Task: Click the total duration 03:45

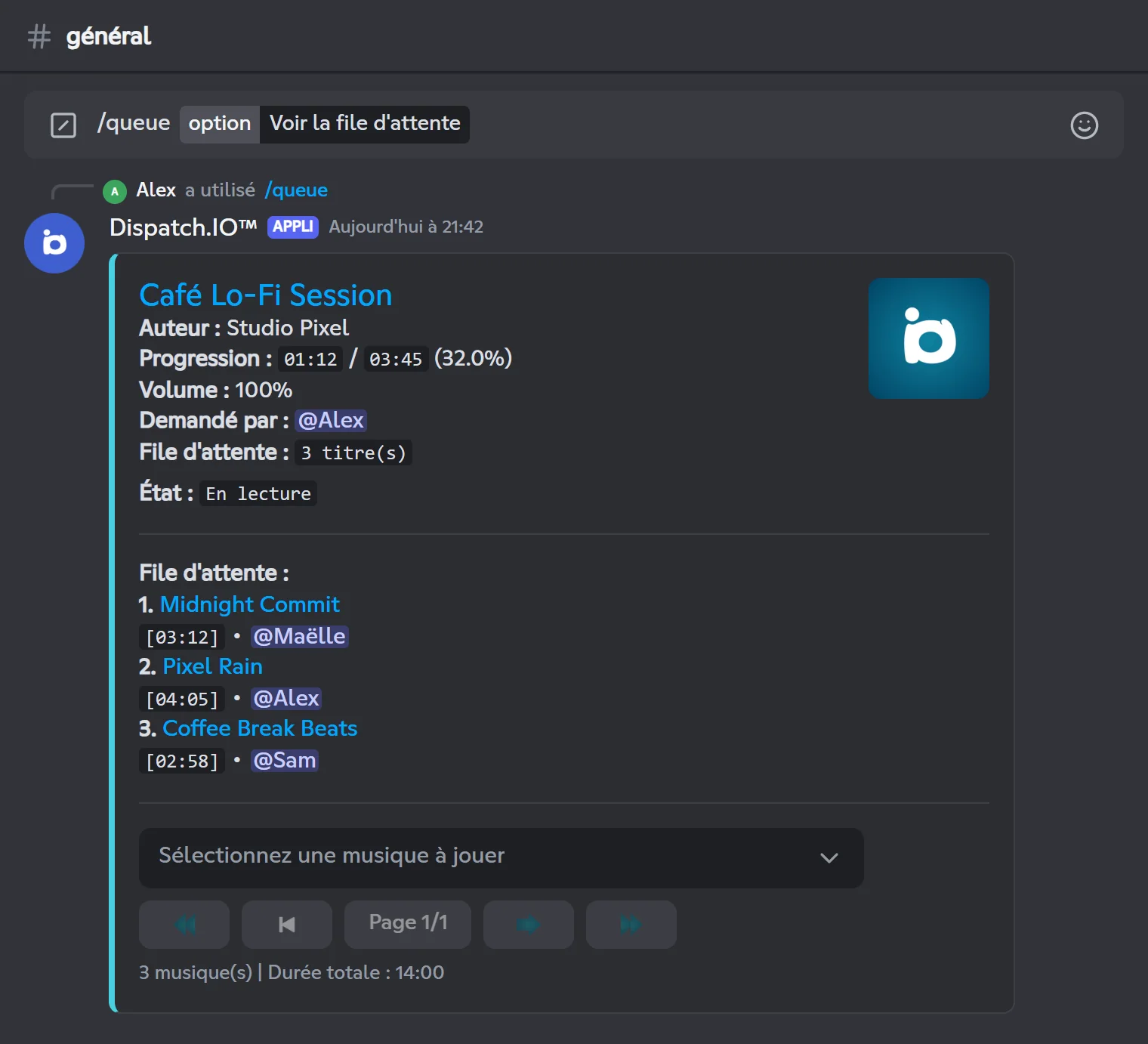Action: [396, 359]
